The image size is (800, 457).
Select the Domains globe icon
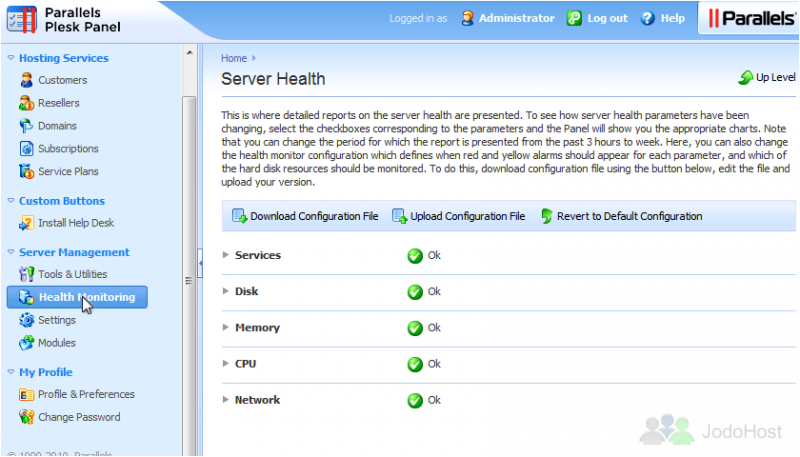pyautogui.click(x=27, y=126)
